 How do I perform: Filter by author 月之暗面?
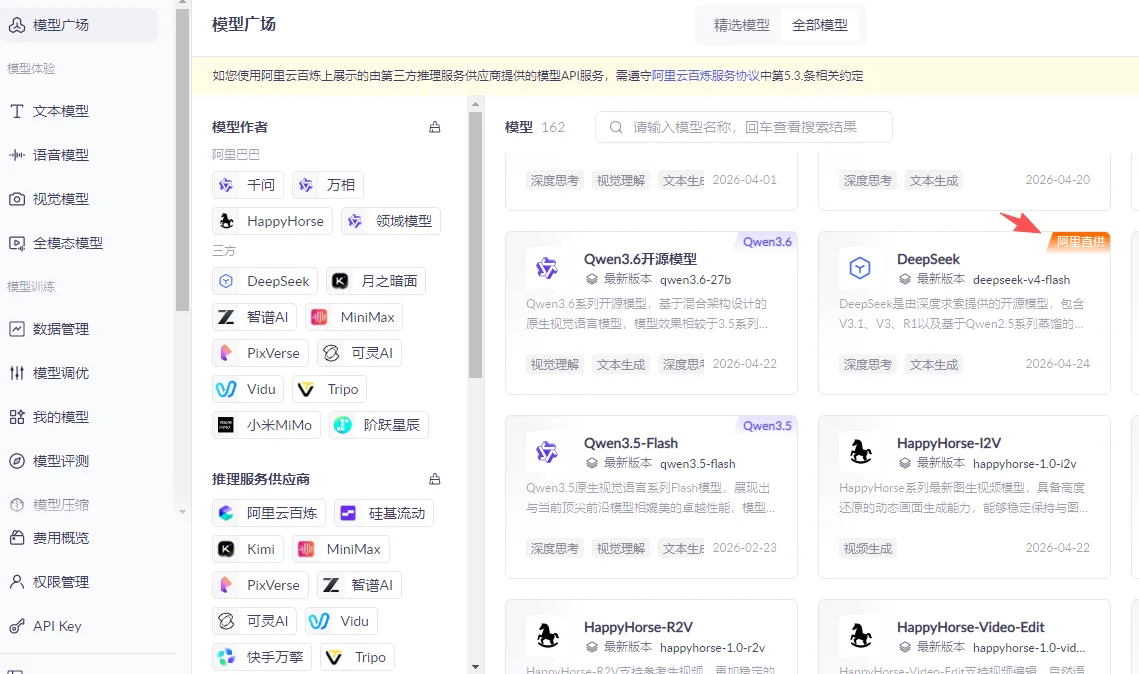point(376,281)
